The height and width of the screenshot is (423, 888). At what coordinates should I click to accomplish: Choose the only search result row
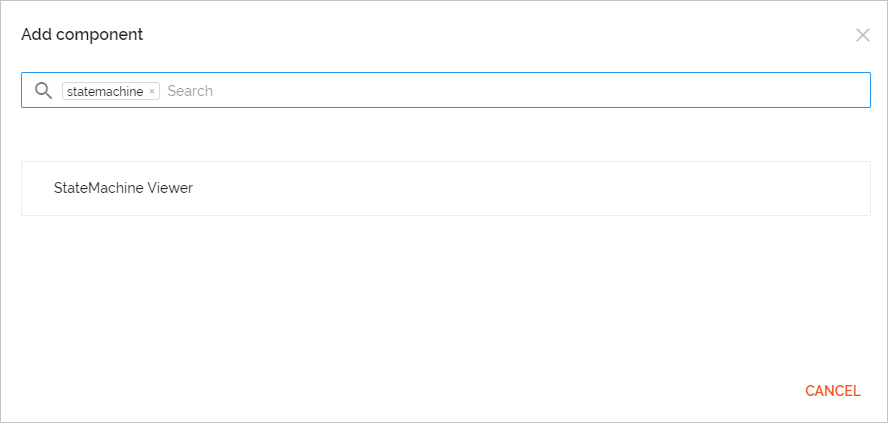point(445,188)
